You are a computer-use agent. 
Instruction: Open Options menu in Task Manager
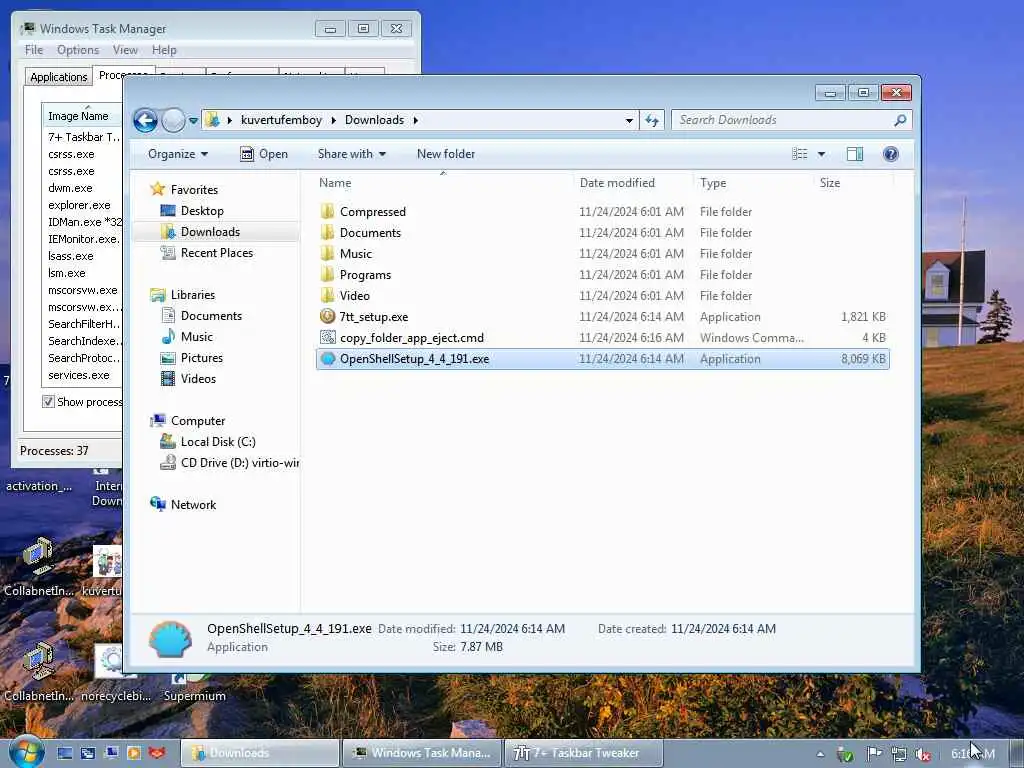pos(78,50)
